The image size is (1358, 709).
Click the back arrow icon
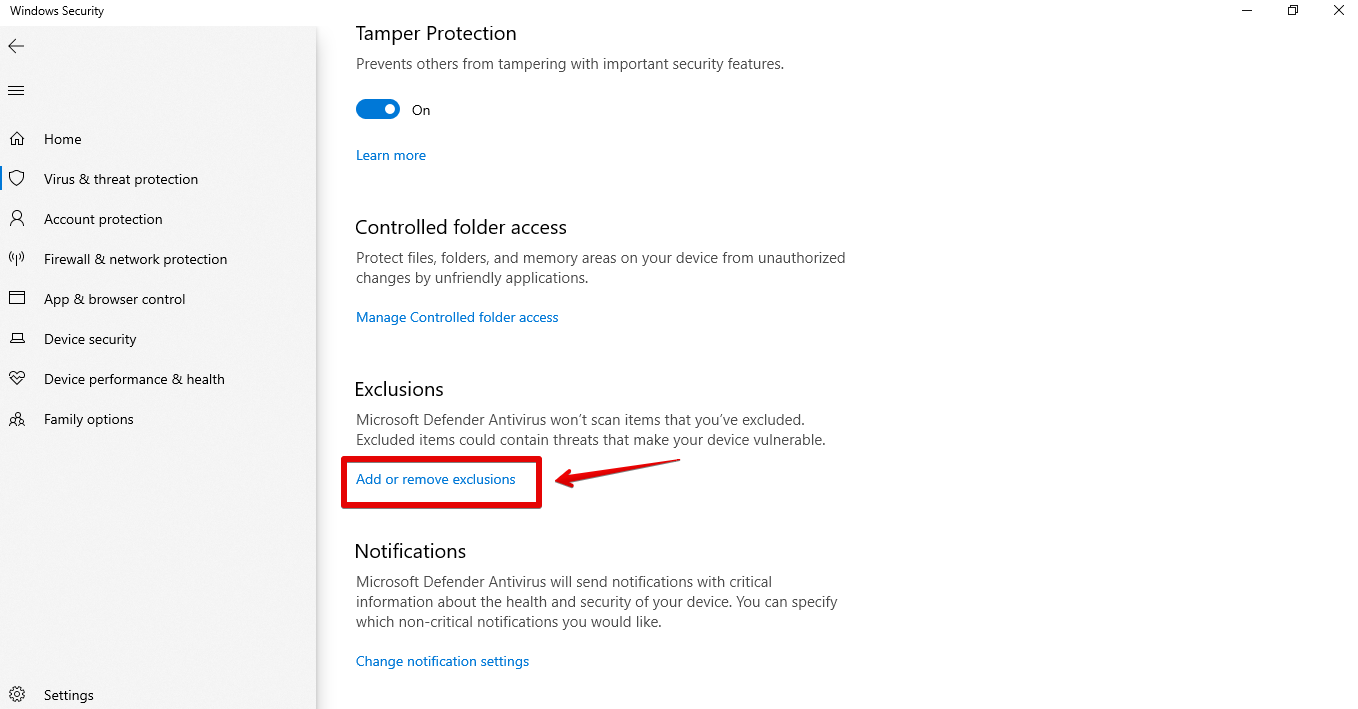(x=16, y=46)
